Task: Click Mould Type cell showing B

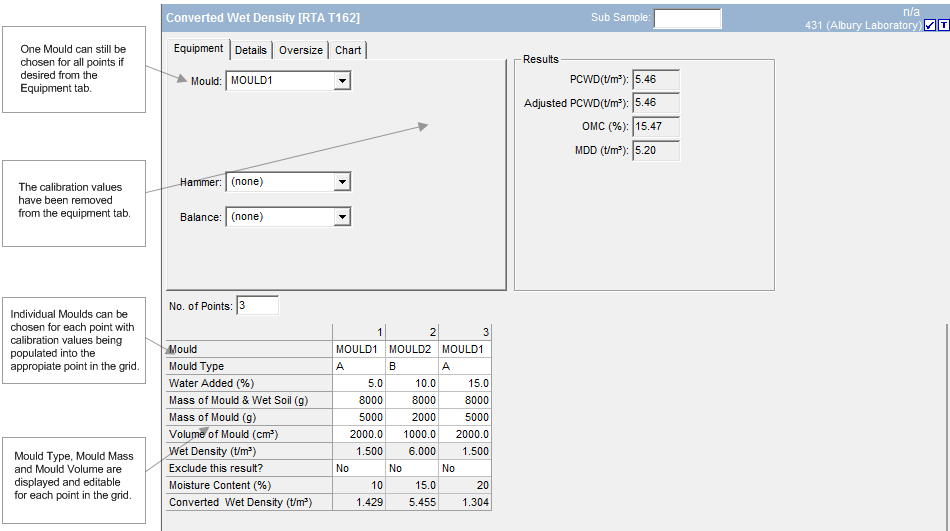Action: [411, 367]
